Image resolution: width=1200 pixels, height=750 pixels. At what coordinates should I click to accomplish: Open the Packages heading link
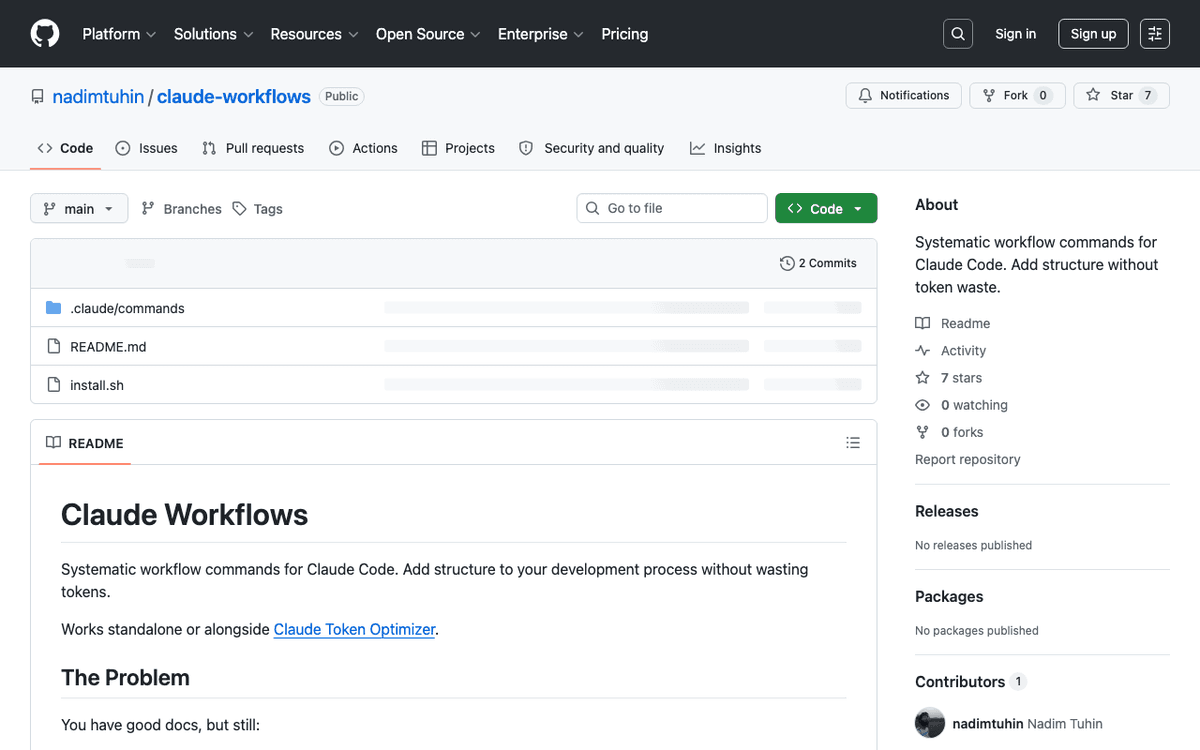(x=949, y=596)
